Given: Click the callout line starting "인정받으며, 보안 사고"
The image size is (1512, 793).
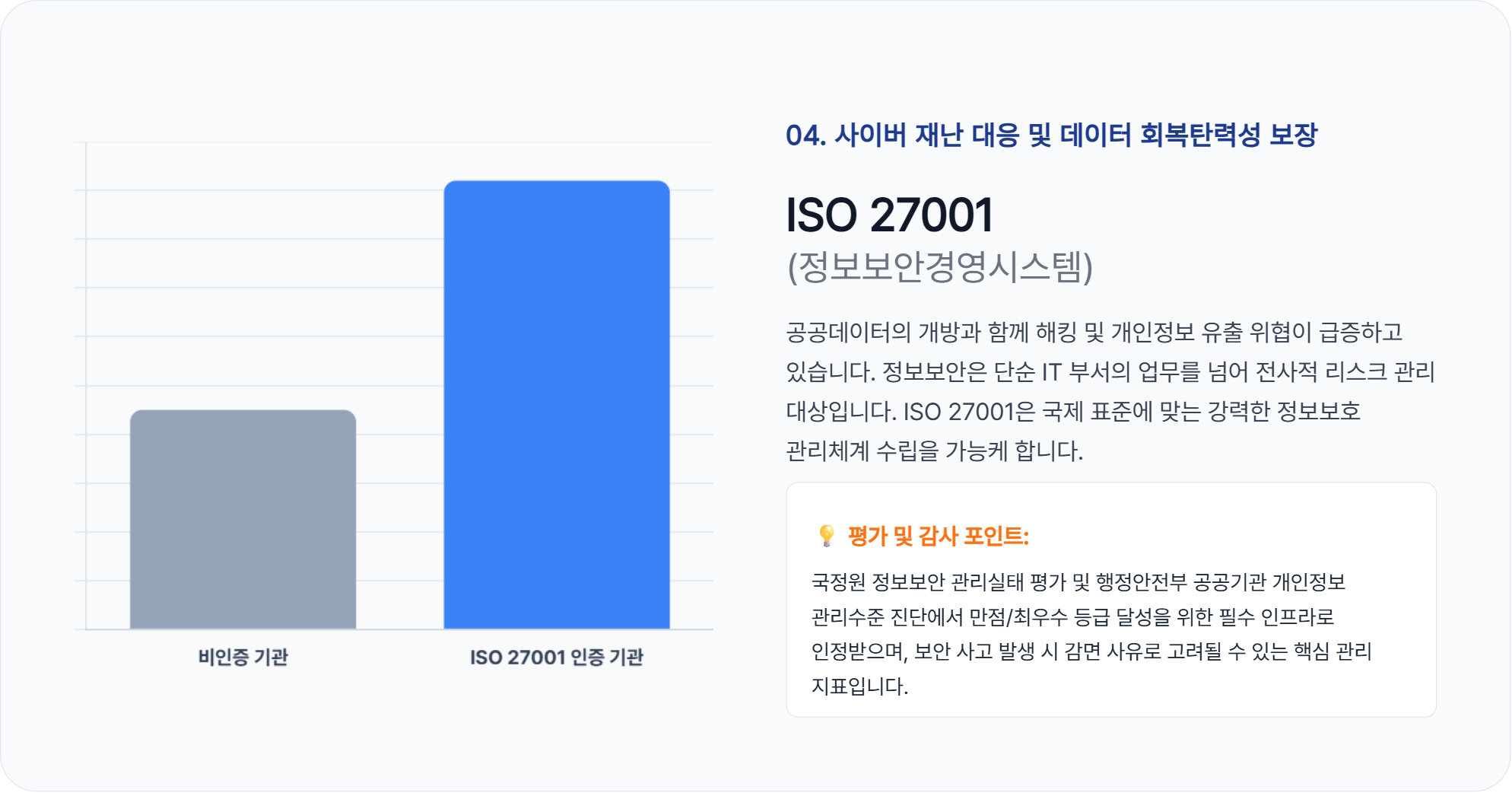Looking at the screenshot, I should click(1091, 651).
